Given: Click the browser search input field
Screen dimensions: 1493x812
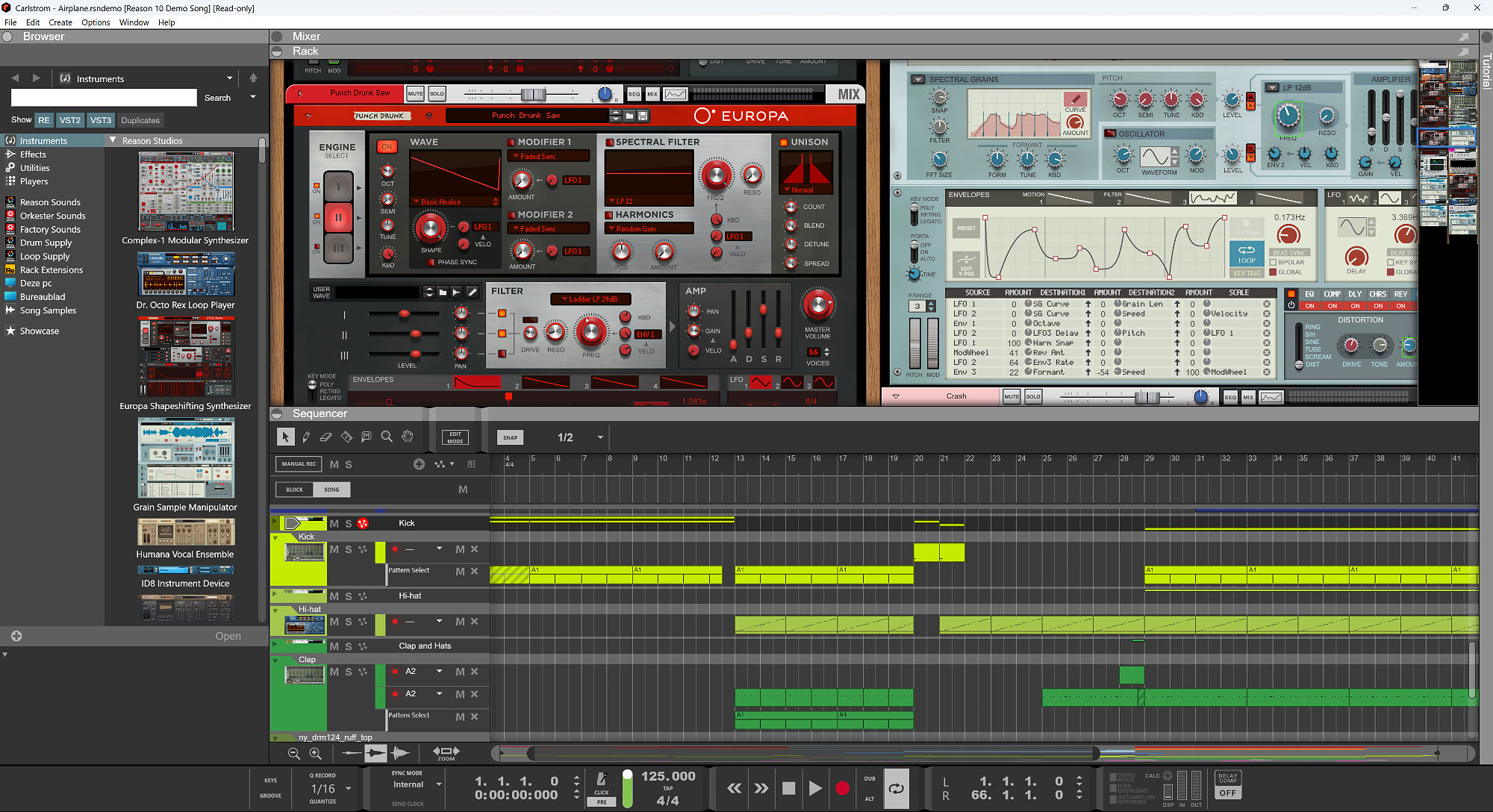Looking at the screenshot, I should [x=104, y=98].
